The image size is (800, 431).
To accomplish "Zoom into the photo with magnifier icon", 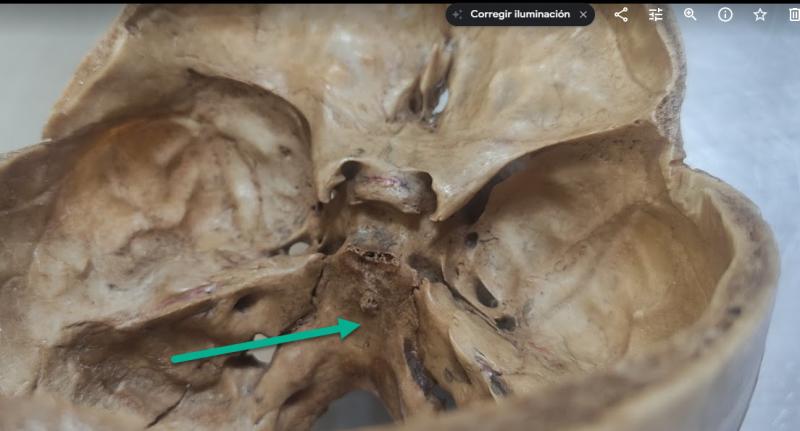I will [x=690, y=15].
